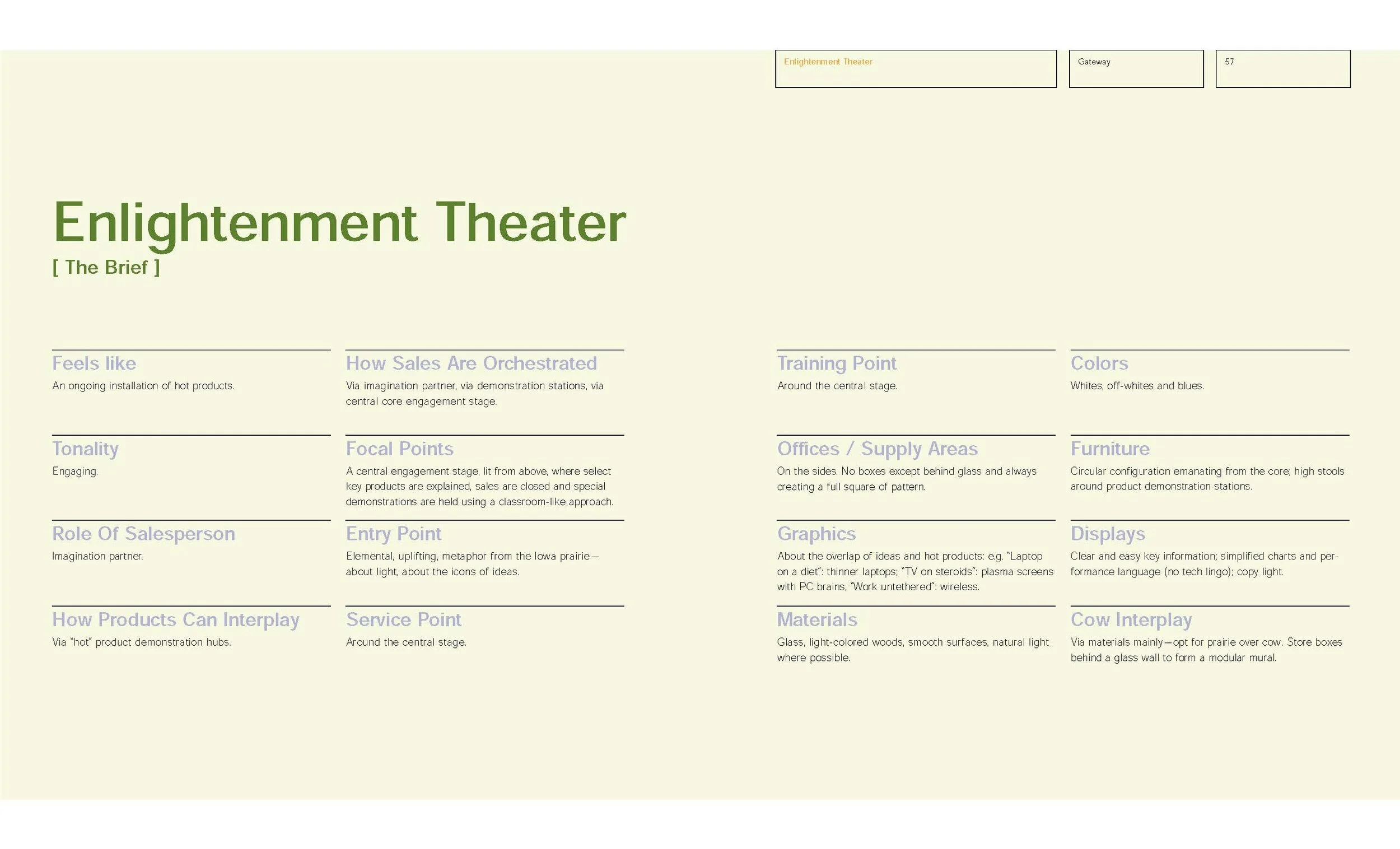Click the Offices / Supply Areas heading
Screen dimensions: 1400x849
click(878, 449)
